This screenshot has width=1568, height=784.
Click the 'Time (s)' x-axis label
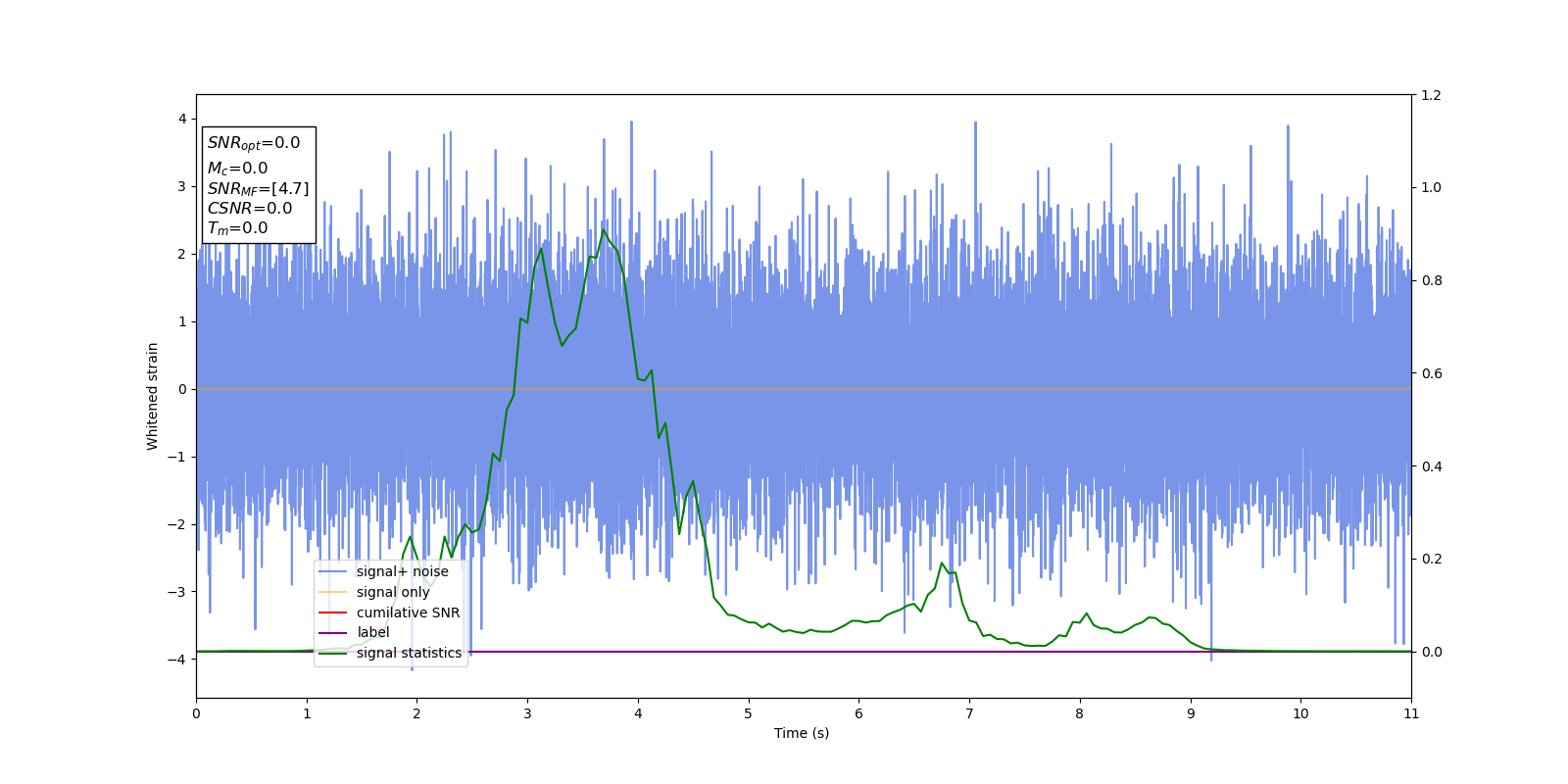click(802, 733)
